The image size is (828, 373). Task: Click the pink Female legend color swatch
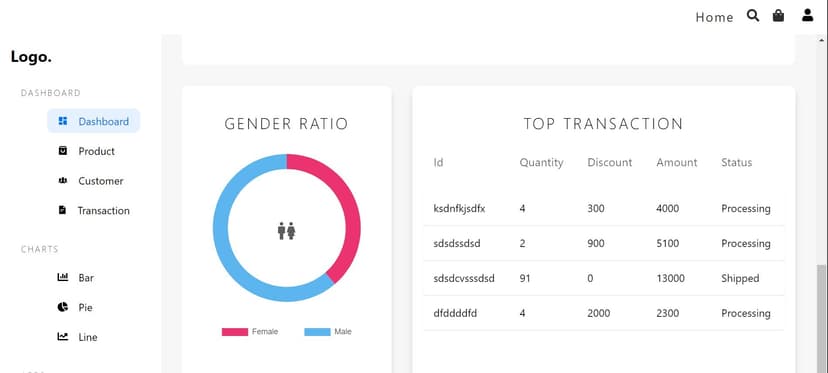pos(235,332)
